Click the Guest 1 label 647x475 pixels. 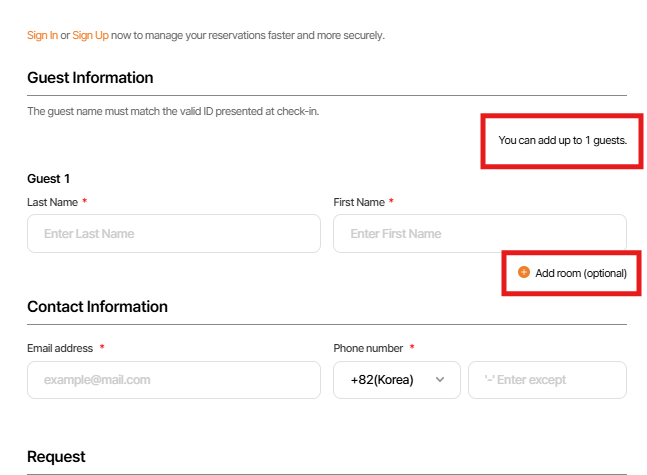click(x=49, y=179)
